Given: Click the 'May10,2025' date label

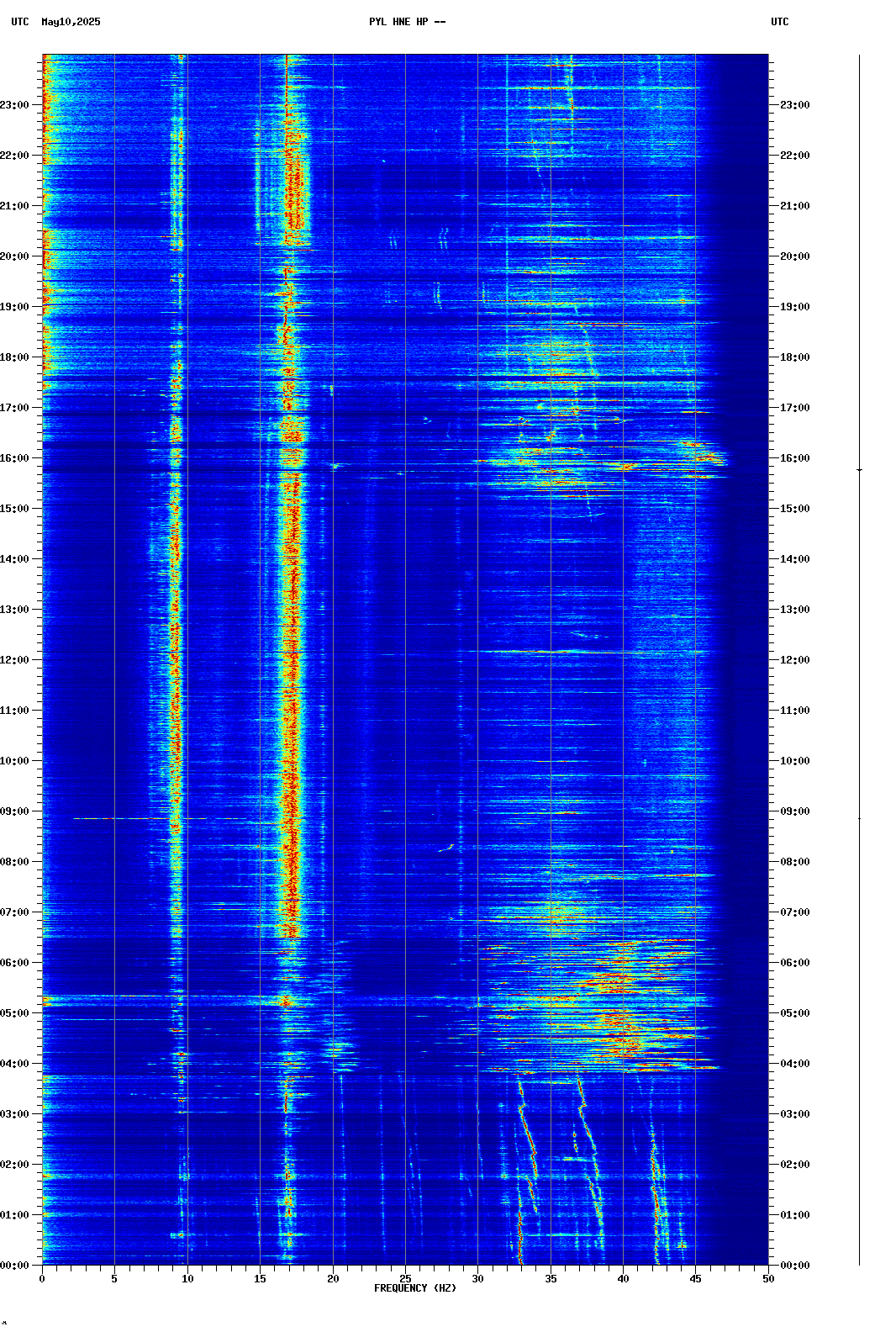Looking at the screenshot, I should tap(71, 22).
